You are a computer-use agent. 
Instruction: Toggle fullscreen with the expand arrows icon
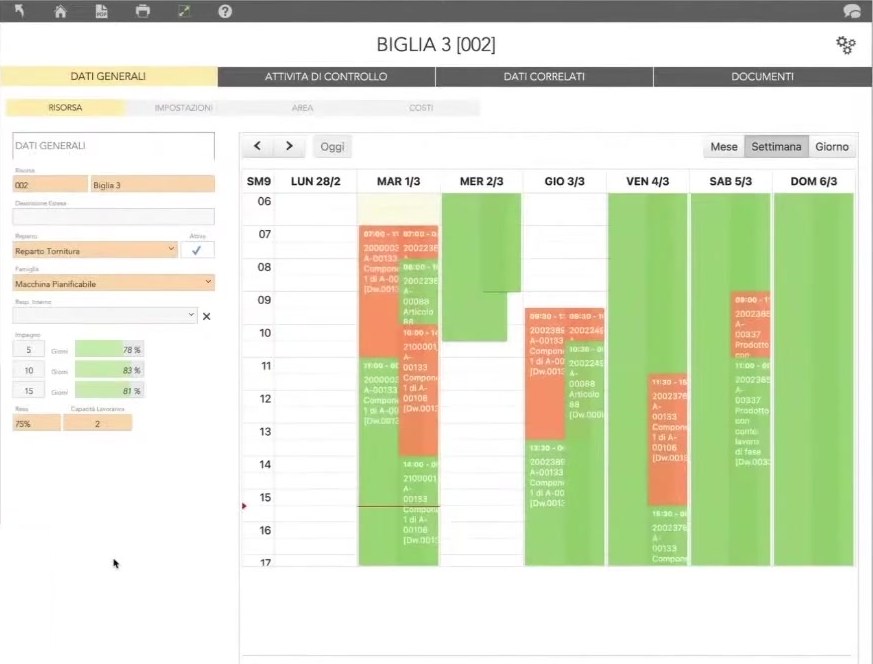[184, 11]
